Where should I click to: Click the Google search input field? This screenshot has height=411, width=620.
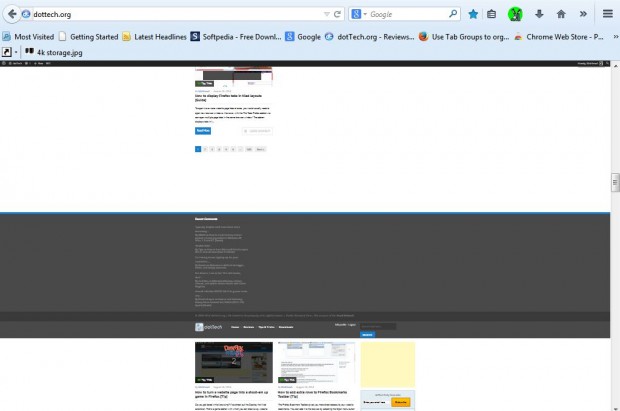click(407, 14)
